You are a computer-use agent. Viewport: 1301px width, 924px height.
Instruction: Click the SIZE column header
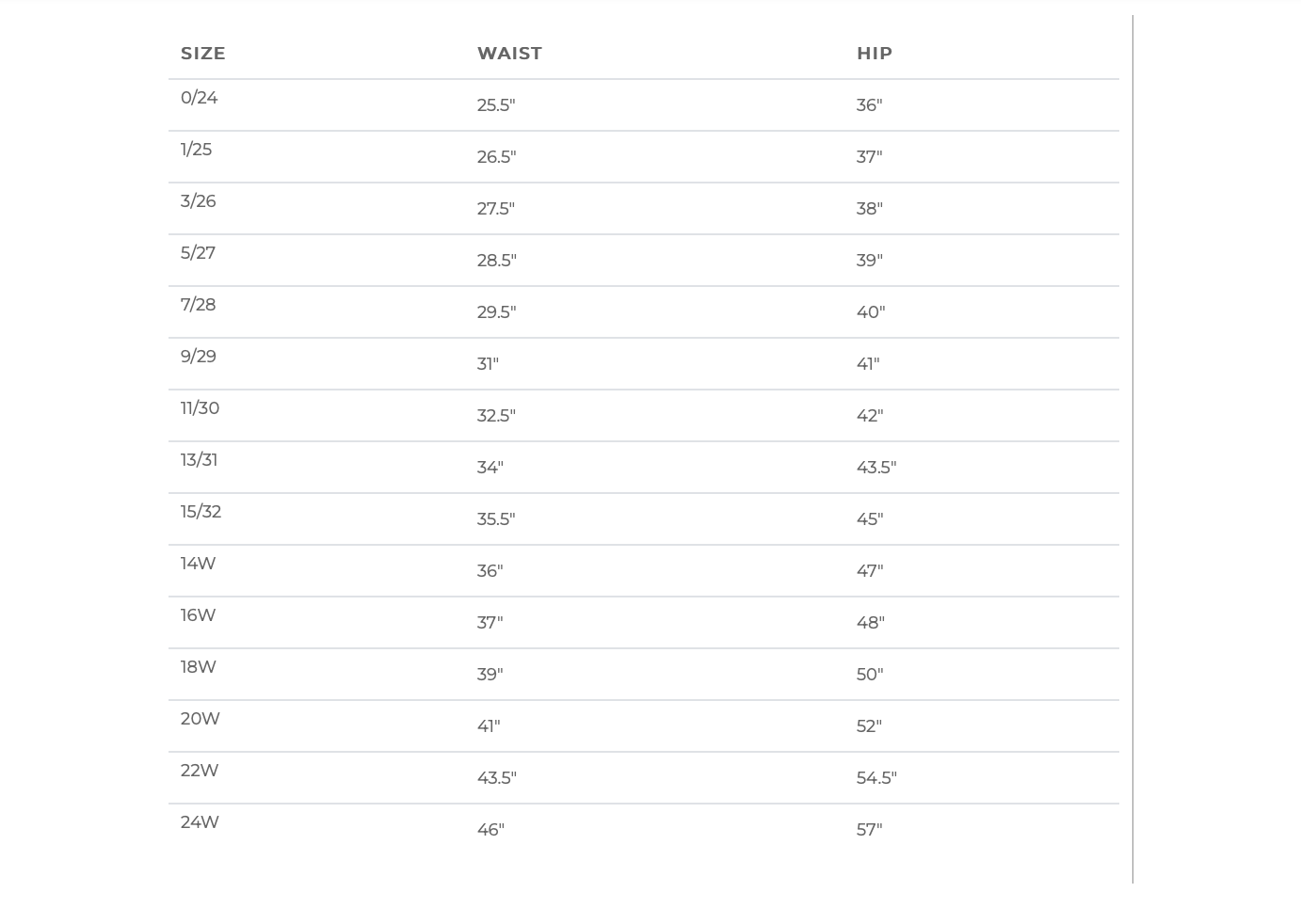202,54
